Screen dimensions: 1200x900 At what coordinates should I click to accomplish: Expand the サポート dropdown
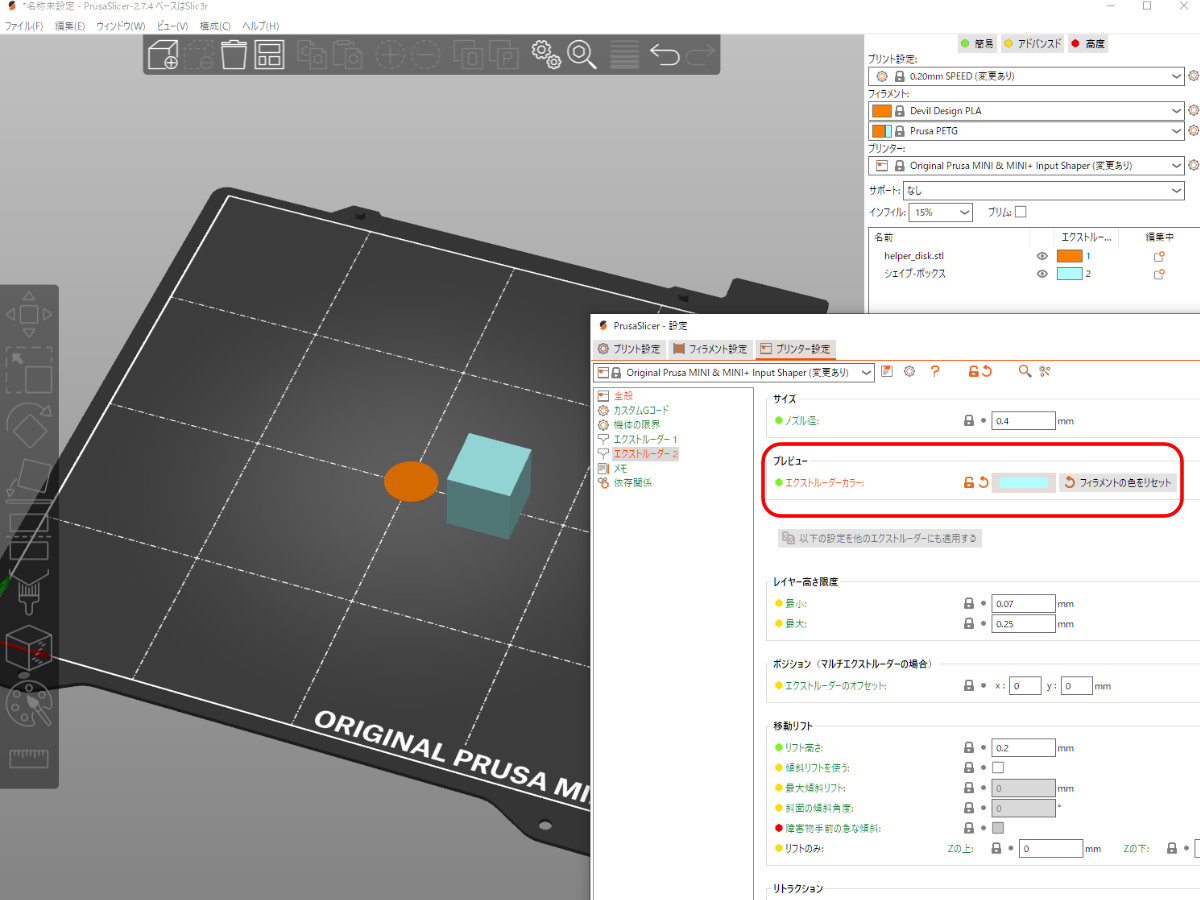point(1044,190)
